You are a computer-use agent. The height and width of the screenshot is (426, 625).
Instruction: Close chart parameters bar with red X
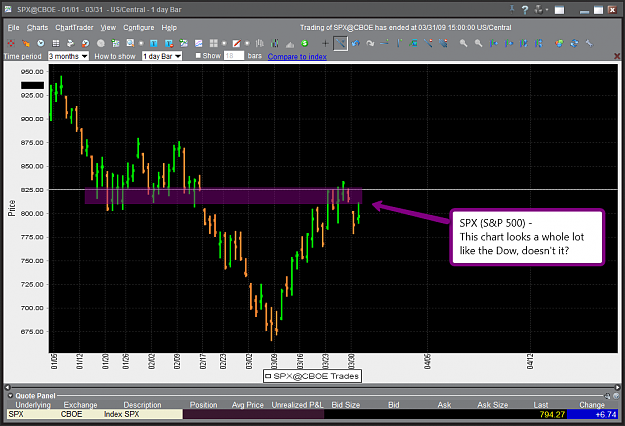click(x=617, y=56)
